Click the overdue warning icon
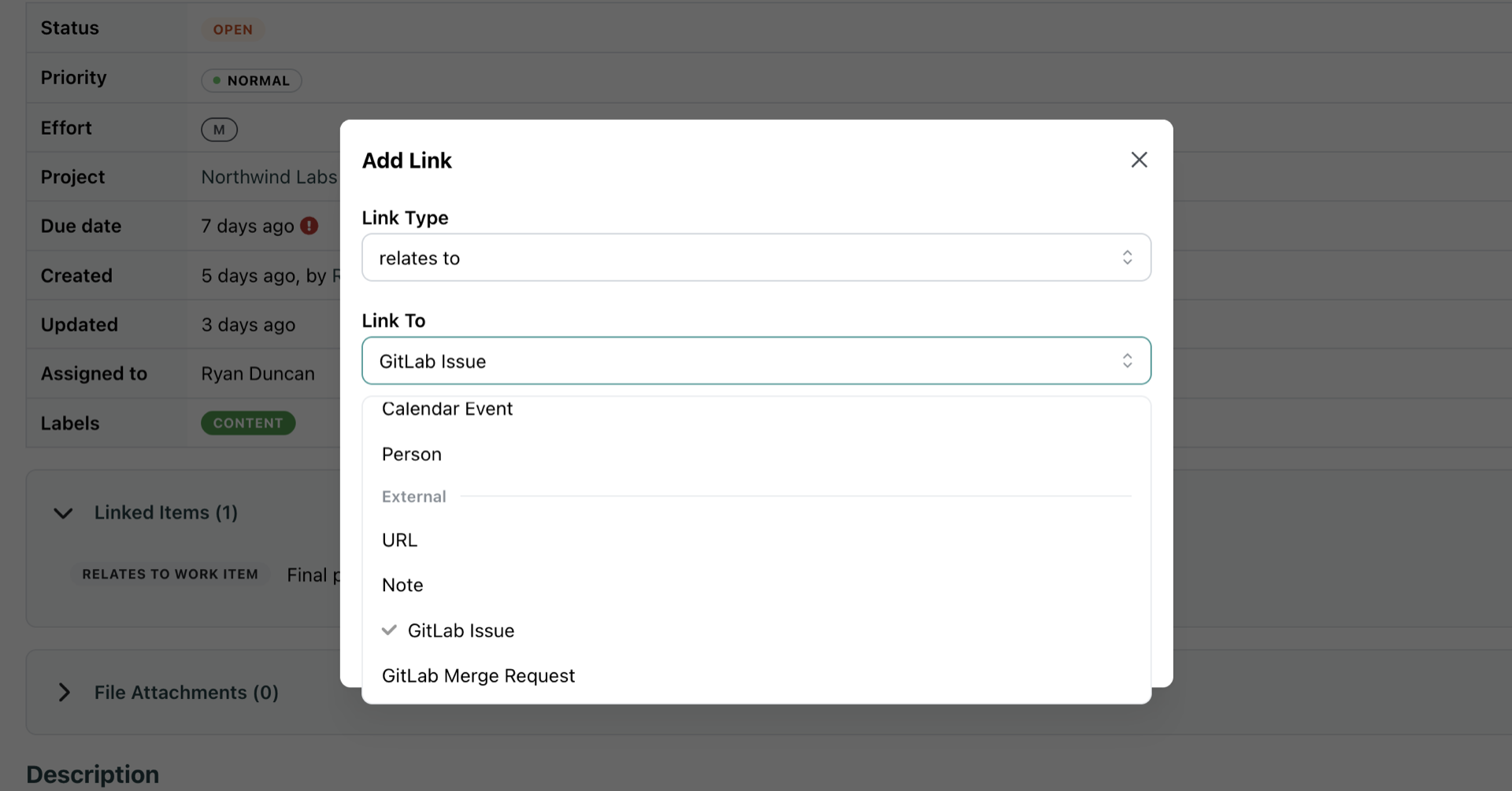Viewport: 1512px width, 791px height. pyautogui.click(x=309, y=226)
